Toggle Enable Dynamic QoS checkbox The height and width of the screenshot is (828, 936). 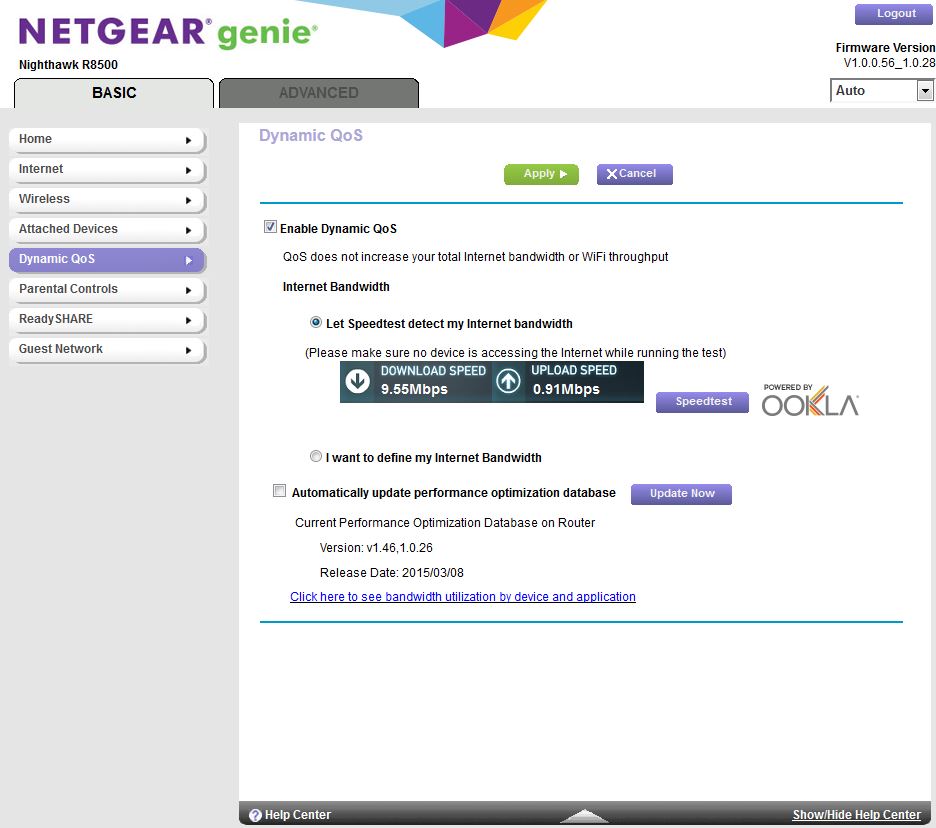coord(270,227)
